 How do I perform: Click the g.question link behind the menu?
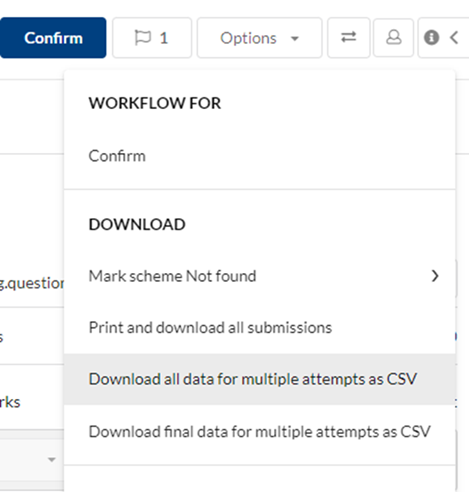coord(32,283)
